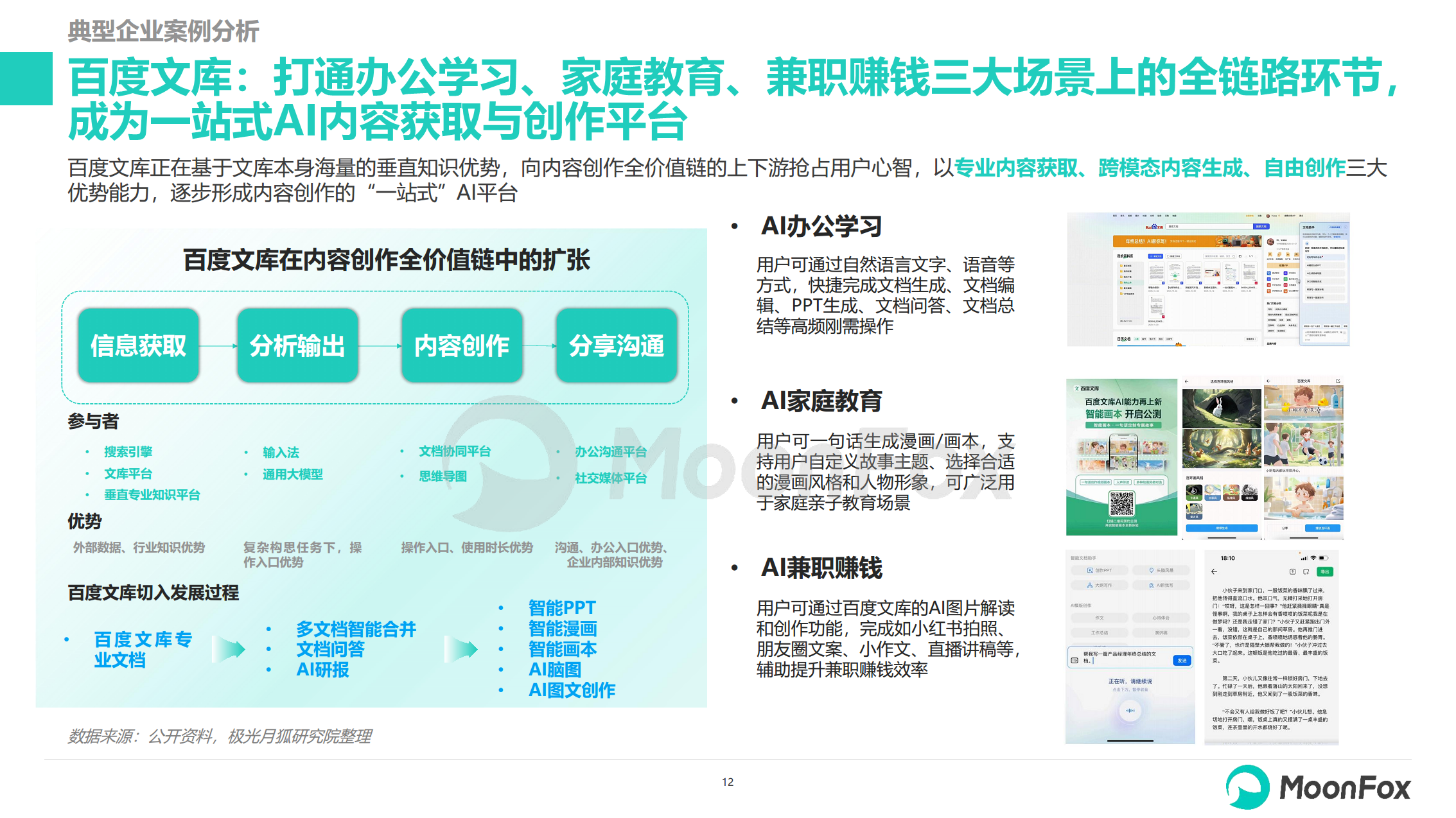The height and width of the screenshot is (818, 1456).
Task: Click highlighted phrase 跨模态内容生成
Action: 1171,168
